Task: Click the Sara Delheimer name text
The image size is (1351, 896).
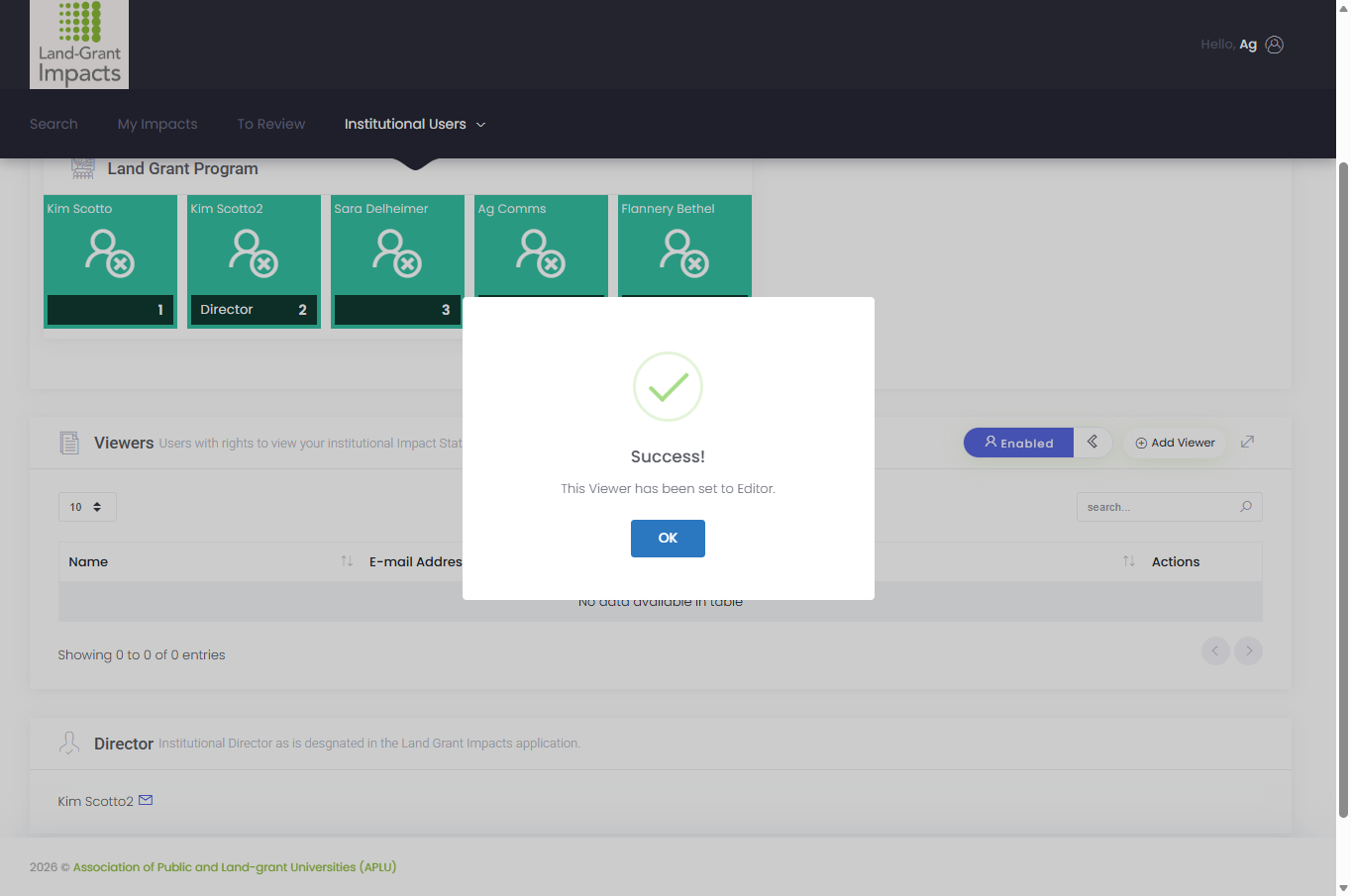Action: 381,209
